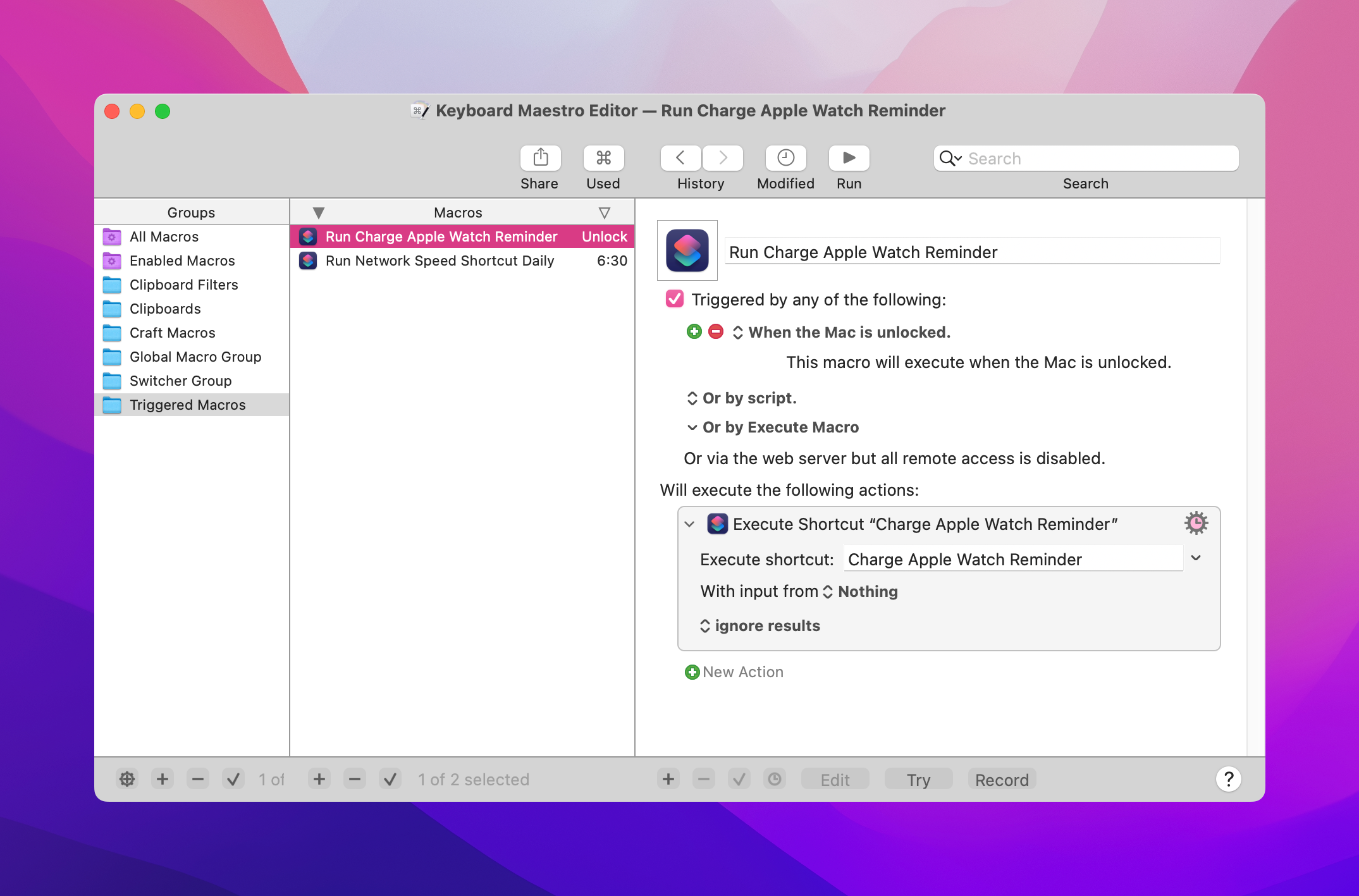The height and width of the screenshot is (896, 1359).
Task: Select the Enabled Macros smart group
Action: 192,261
